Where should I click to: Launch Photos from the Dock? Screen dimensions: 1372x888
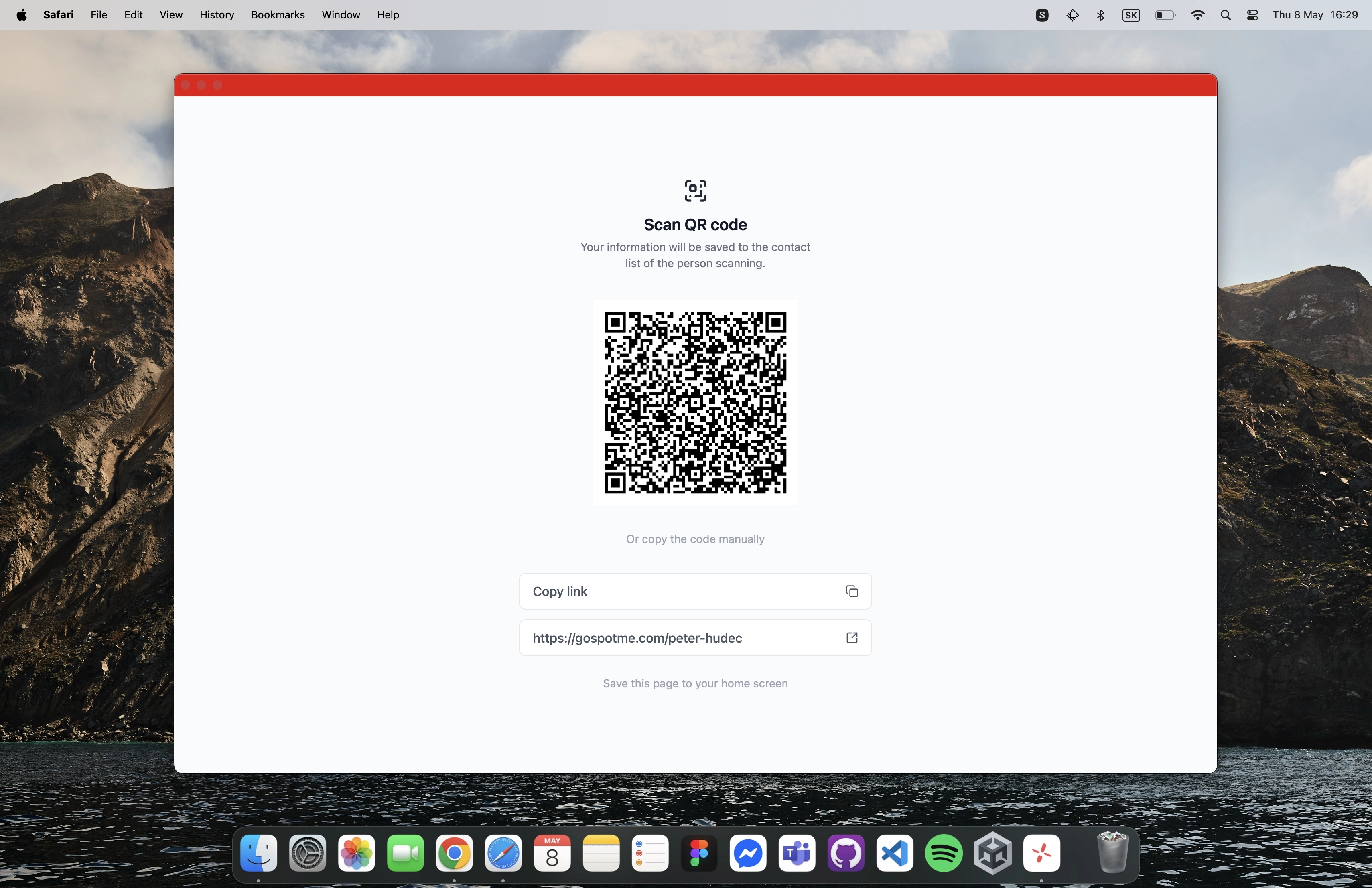click(x=356, y=853)
